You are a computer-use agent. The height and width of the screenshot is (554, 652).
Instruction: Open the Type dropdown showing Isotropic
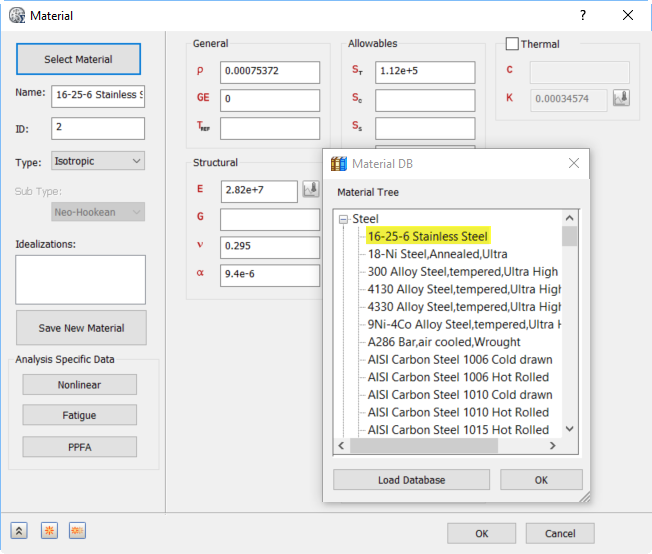(98, 161)
